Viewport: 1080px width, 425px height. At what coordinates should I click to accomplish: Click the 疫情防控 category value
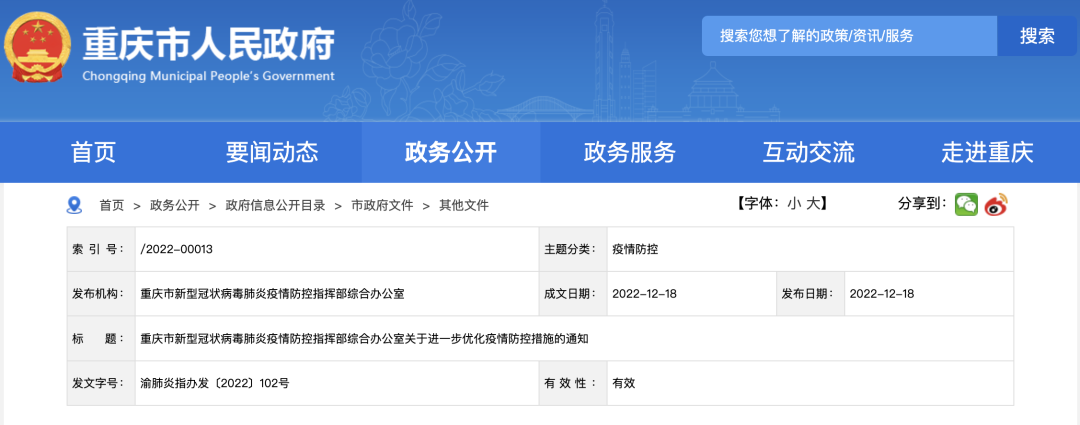tap(635, 249)
